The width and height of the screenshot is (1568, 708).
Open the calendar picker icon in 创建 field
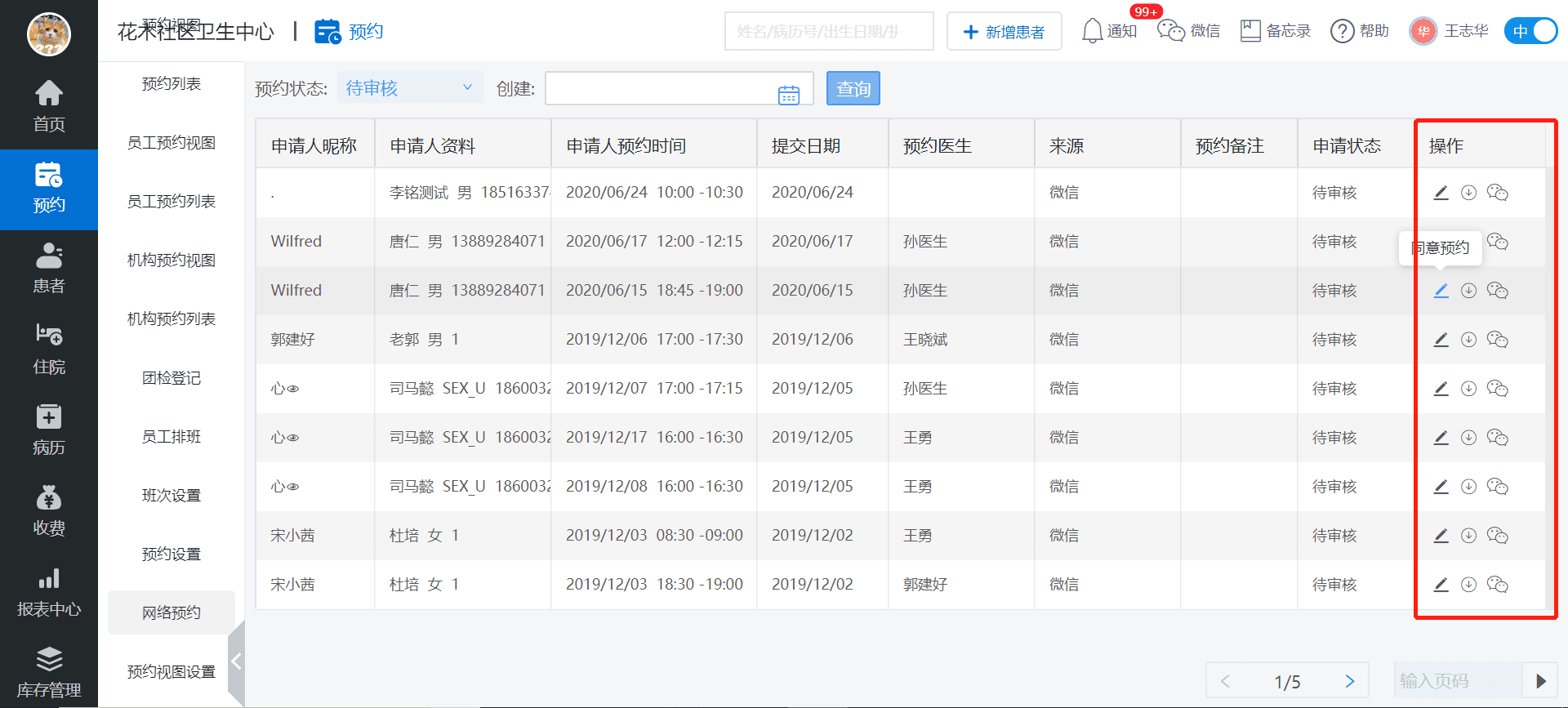[x=788, y=96]
